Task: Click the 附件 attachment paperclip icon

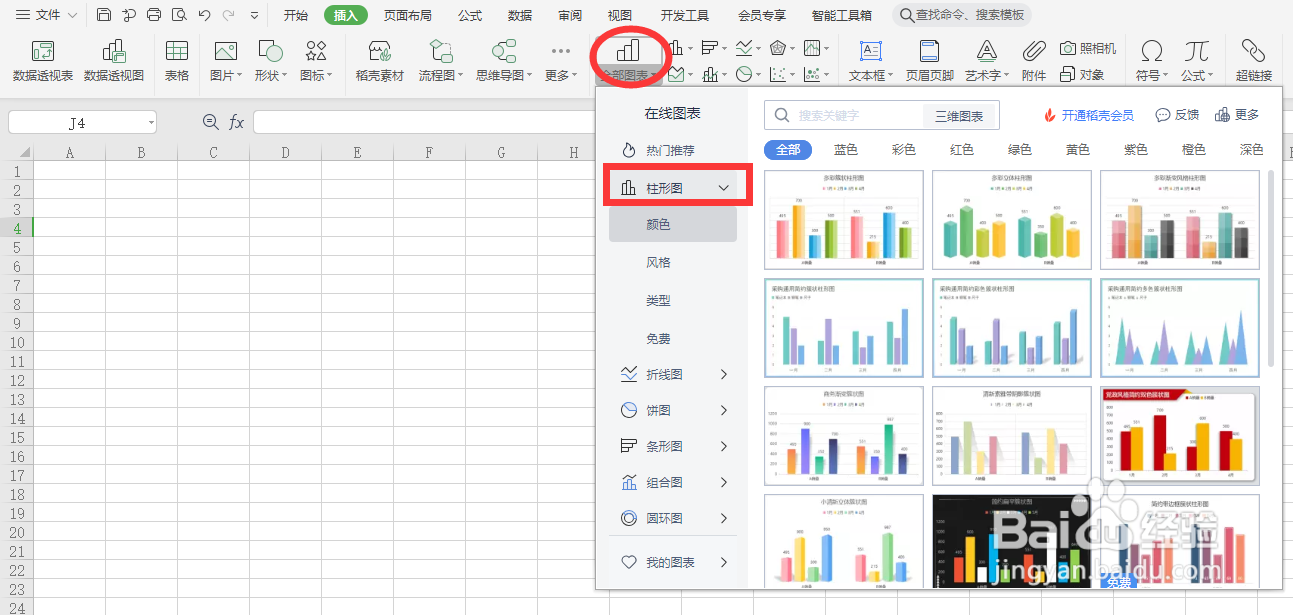Action: (1034, 61)
